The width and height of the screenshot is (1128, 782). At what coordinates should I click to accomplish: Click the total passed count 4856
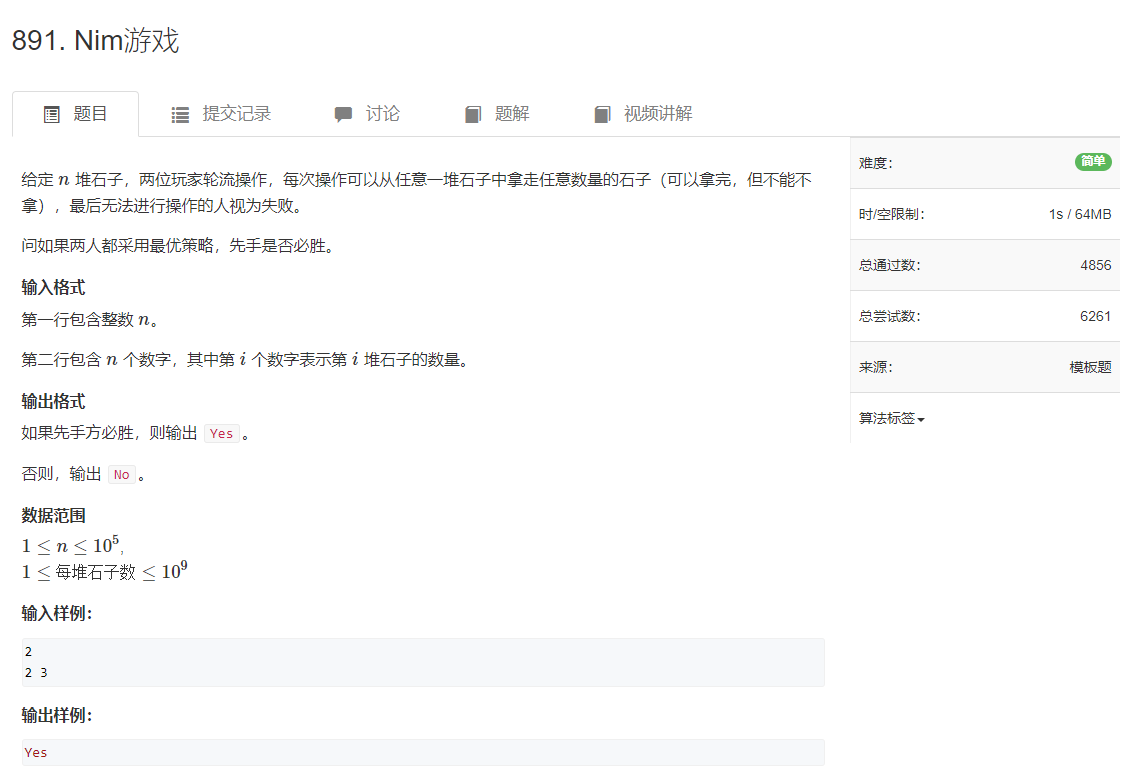pos(1097,264)
